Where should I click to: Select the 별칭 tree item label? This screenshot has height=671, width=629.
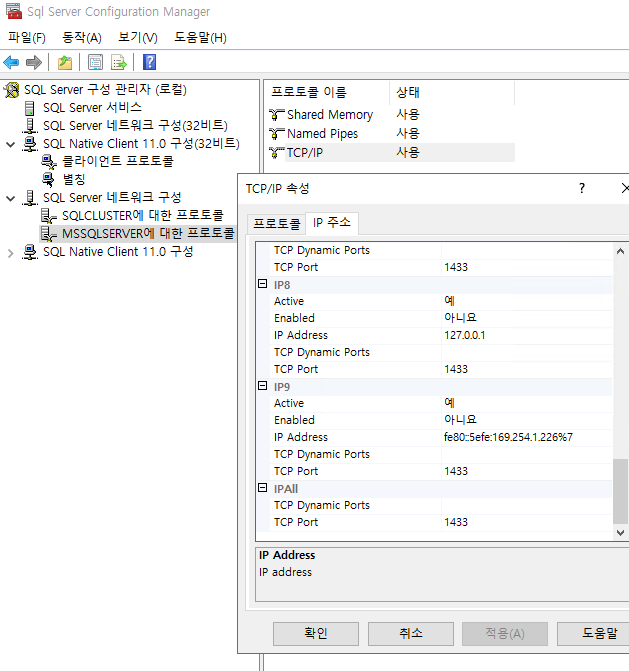coord(74,180)
